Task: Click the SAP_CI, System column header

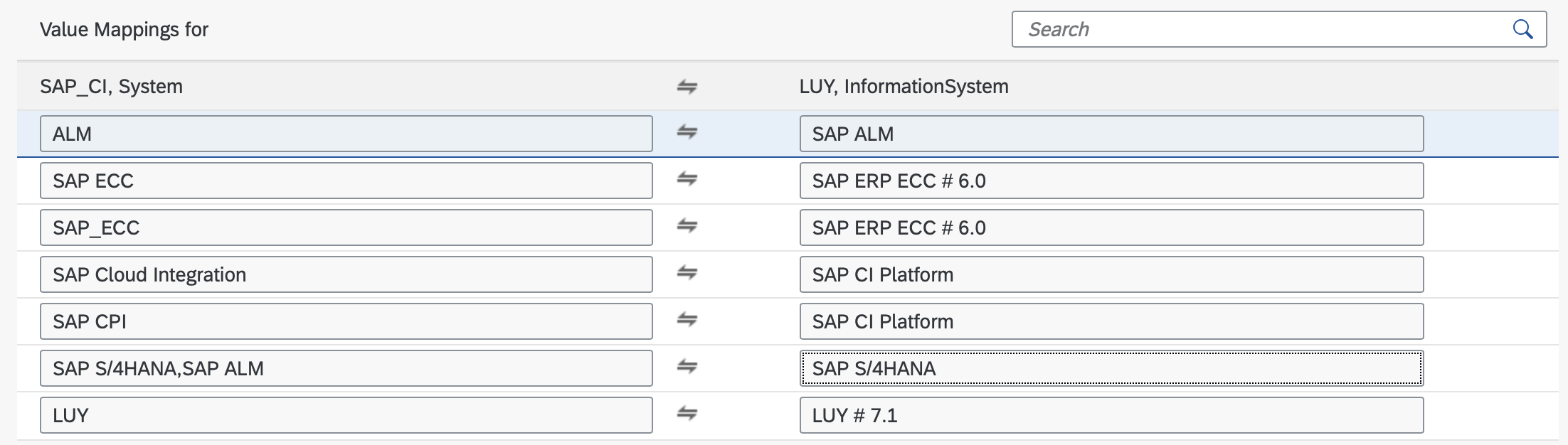Action: (111, 87)
